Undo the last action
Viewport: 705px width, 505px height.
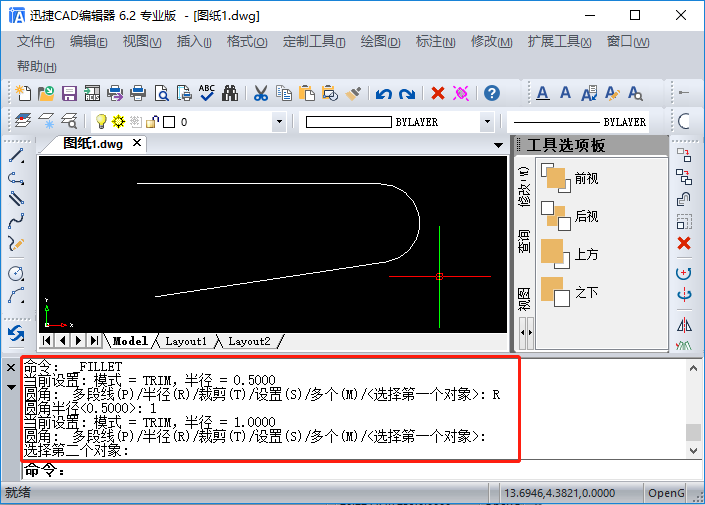(384, 94)
